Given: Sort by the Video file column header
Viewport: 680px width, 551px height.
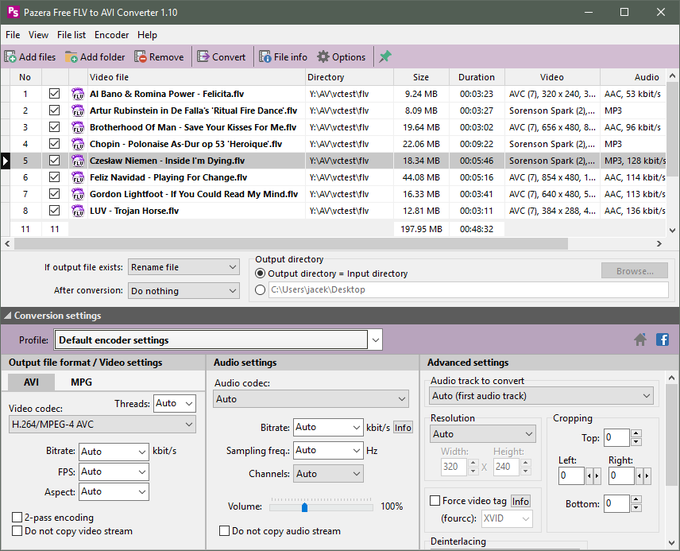Looking at the screenshot, I should [196, 77].
